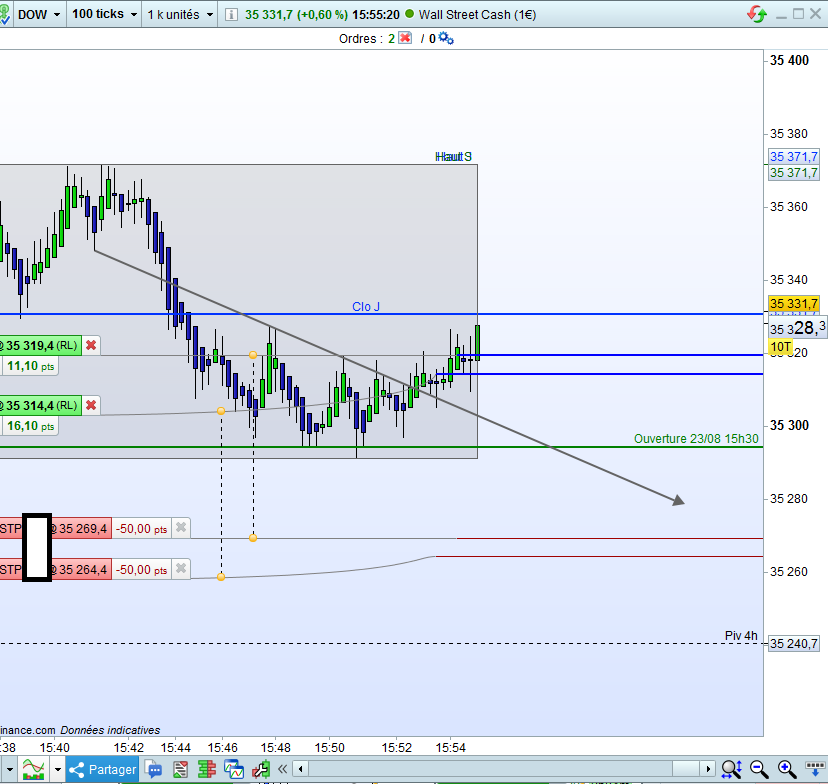Open the 1 k unités dropdown
Image resolution: width=828 pixels, height=784 pixels.
[180, 14]
